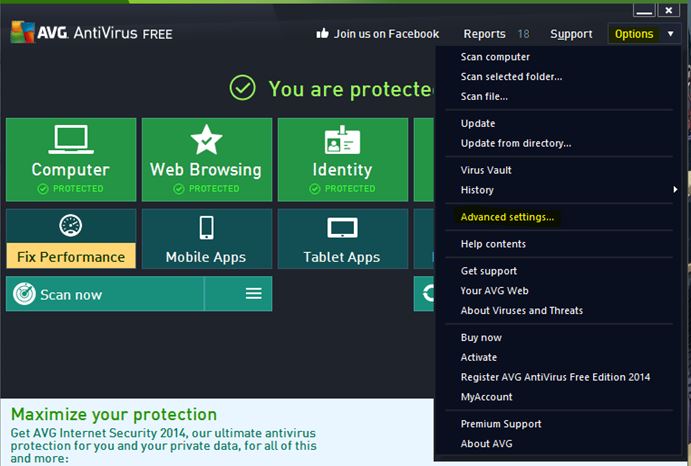
Task: Click the tablet icon on Tablet Apps tile
Action: tap(342, 228)
